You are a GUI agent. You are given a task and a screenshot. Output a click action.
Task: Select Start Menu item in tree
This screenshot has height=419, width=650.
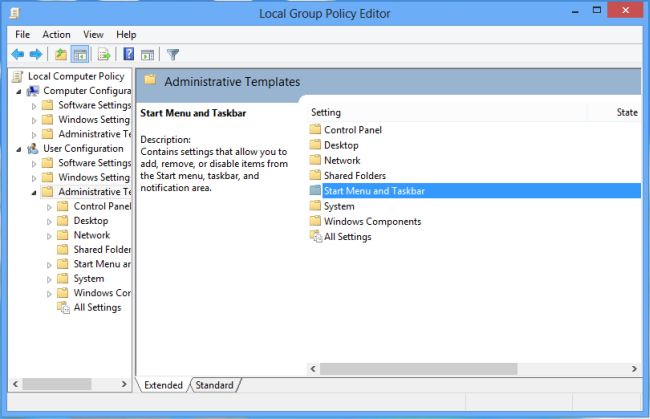point(102,264)
